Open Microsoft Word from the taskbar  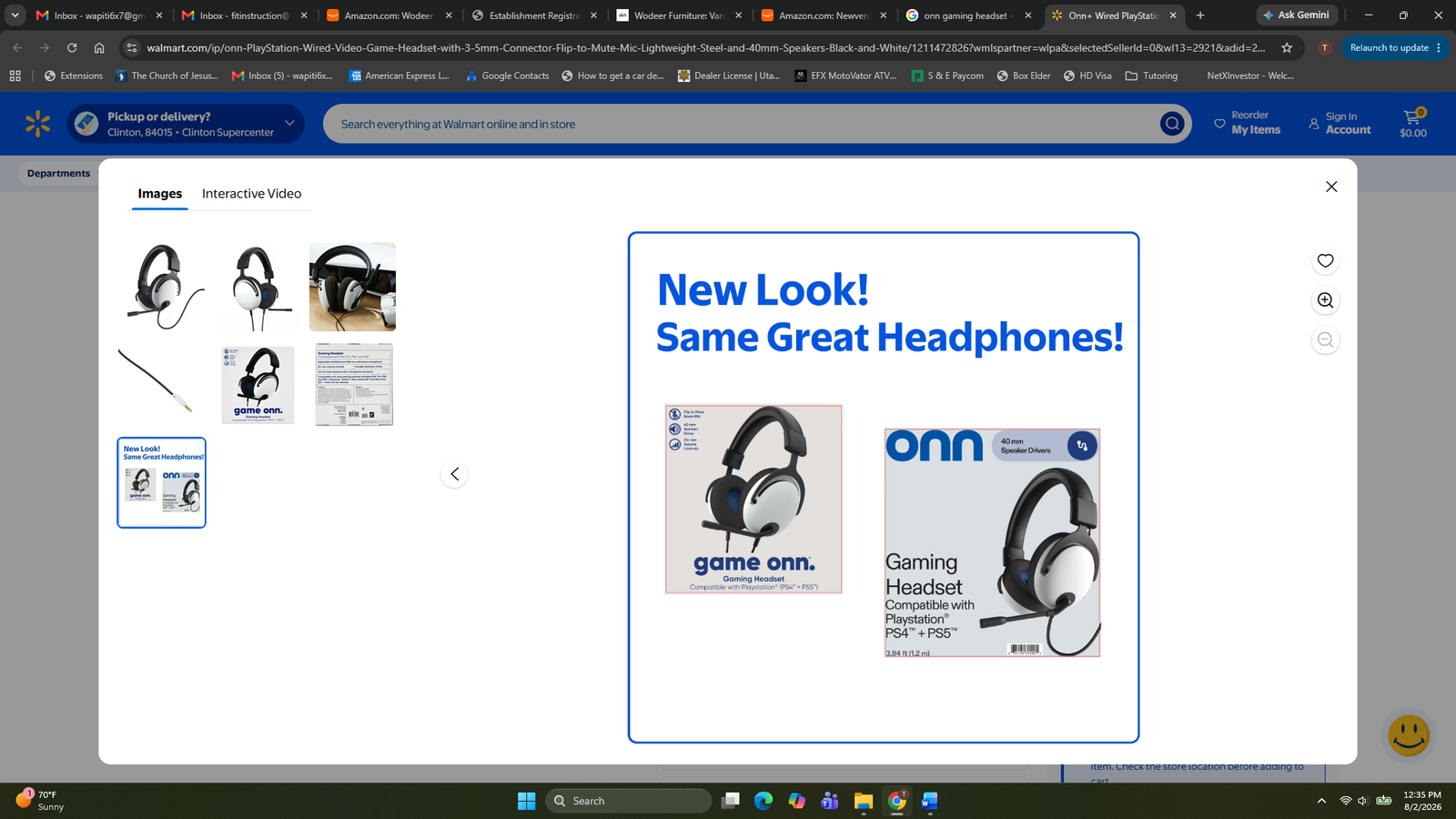coord(929,801)
